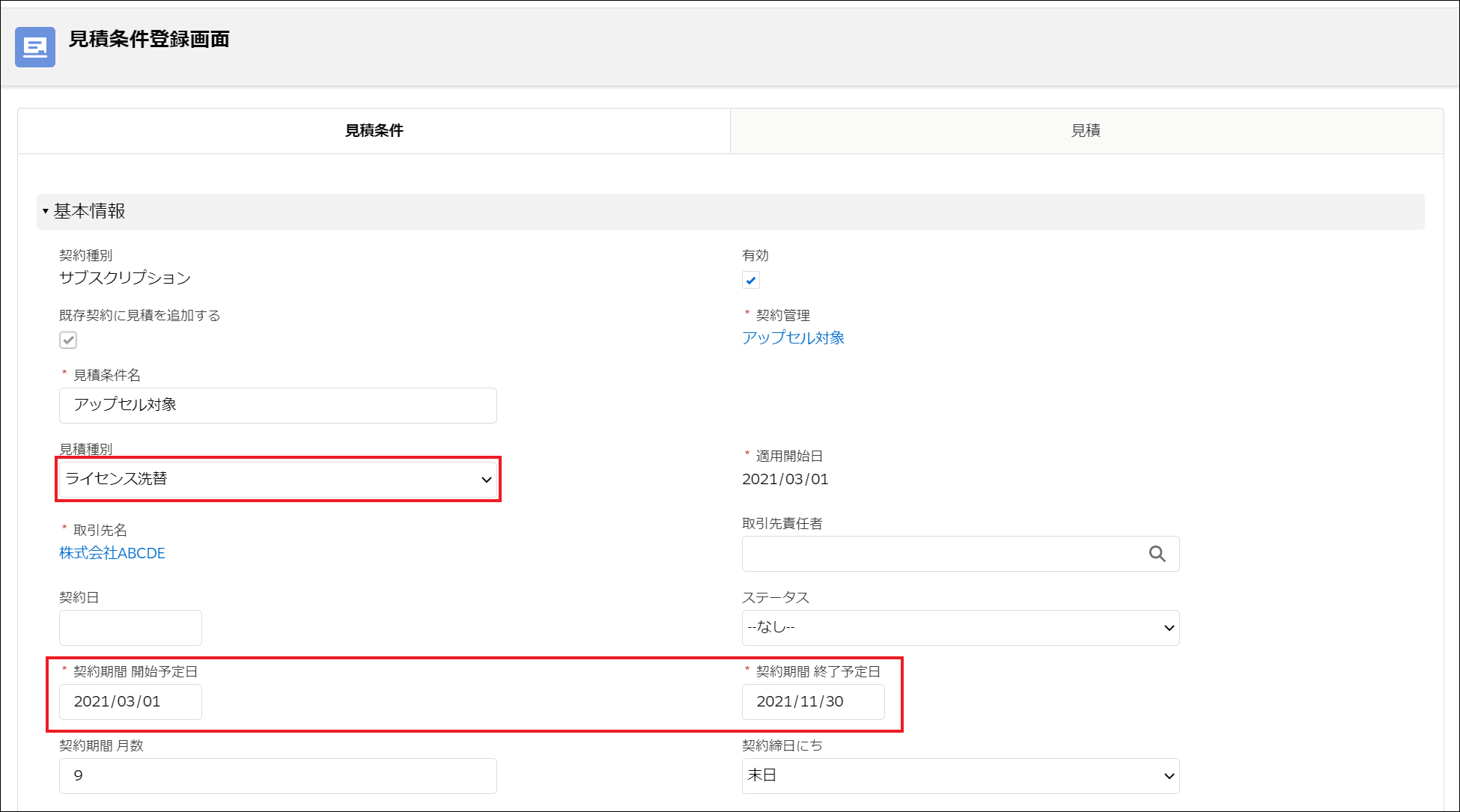Click the 契約期間 開始予定日 date field
Screen dimensions: 1460x812
[130, 701]
